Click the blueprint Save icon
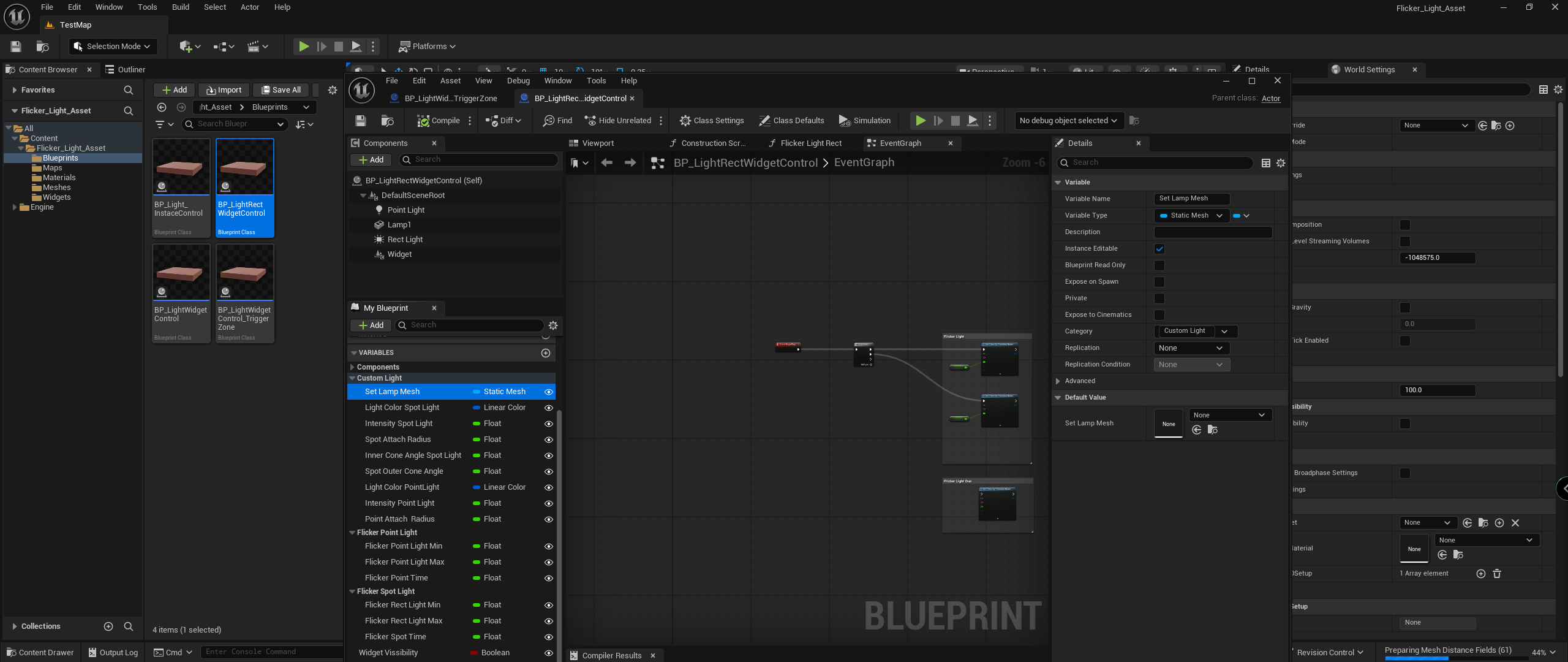The width and height of the screenshot is (1568, 662). coord(361,121)
